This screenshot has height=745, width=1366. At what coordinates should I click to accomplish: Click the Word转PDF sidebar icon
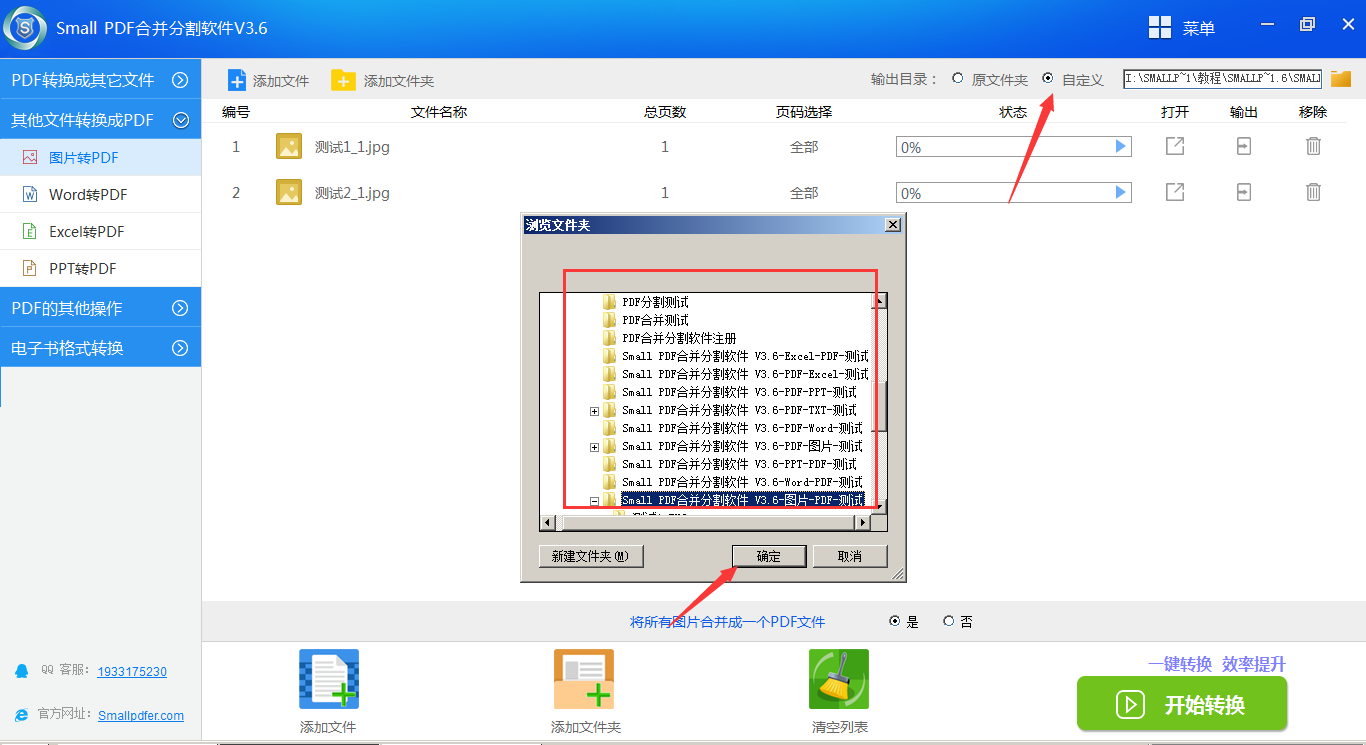point(30,194)
